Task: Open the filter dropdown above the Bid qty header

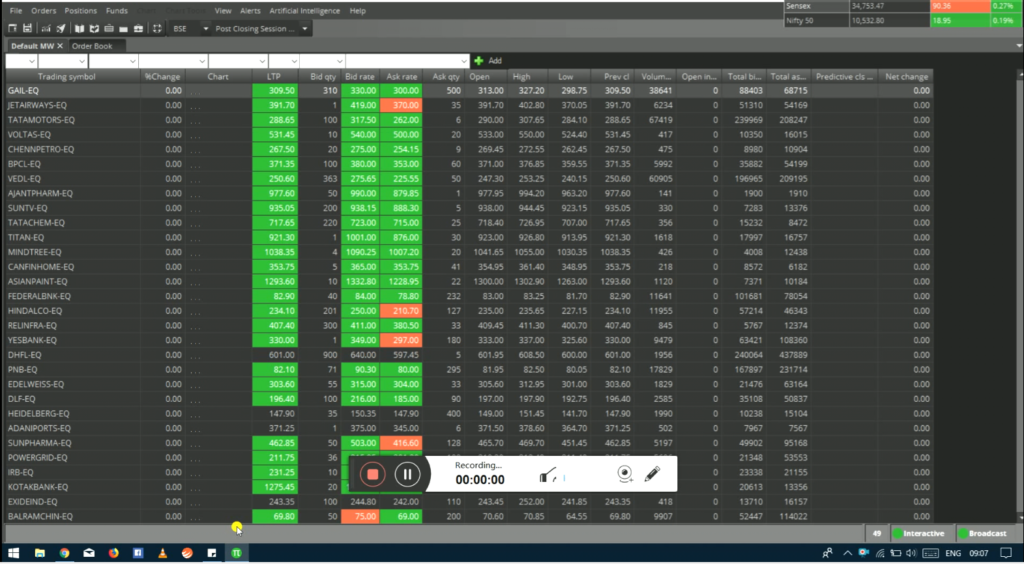Action: click(321, 61)
